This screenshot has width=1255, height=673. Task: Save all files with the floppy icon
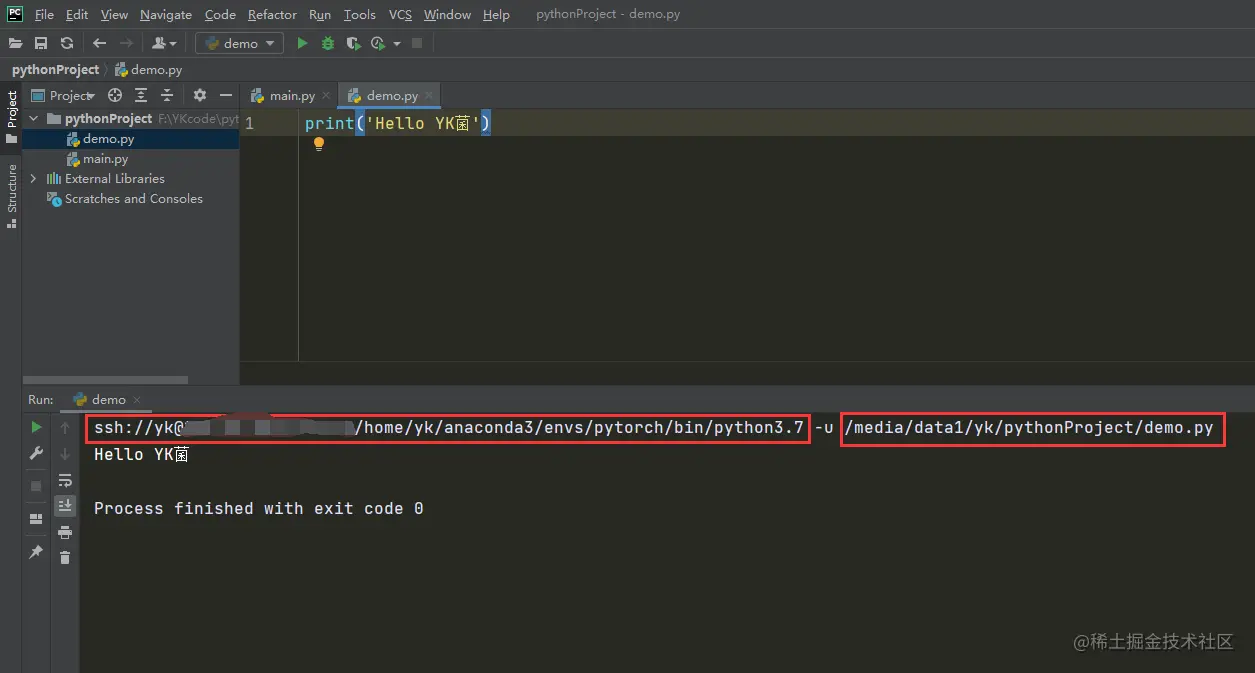(41, 43)
